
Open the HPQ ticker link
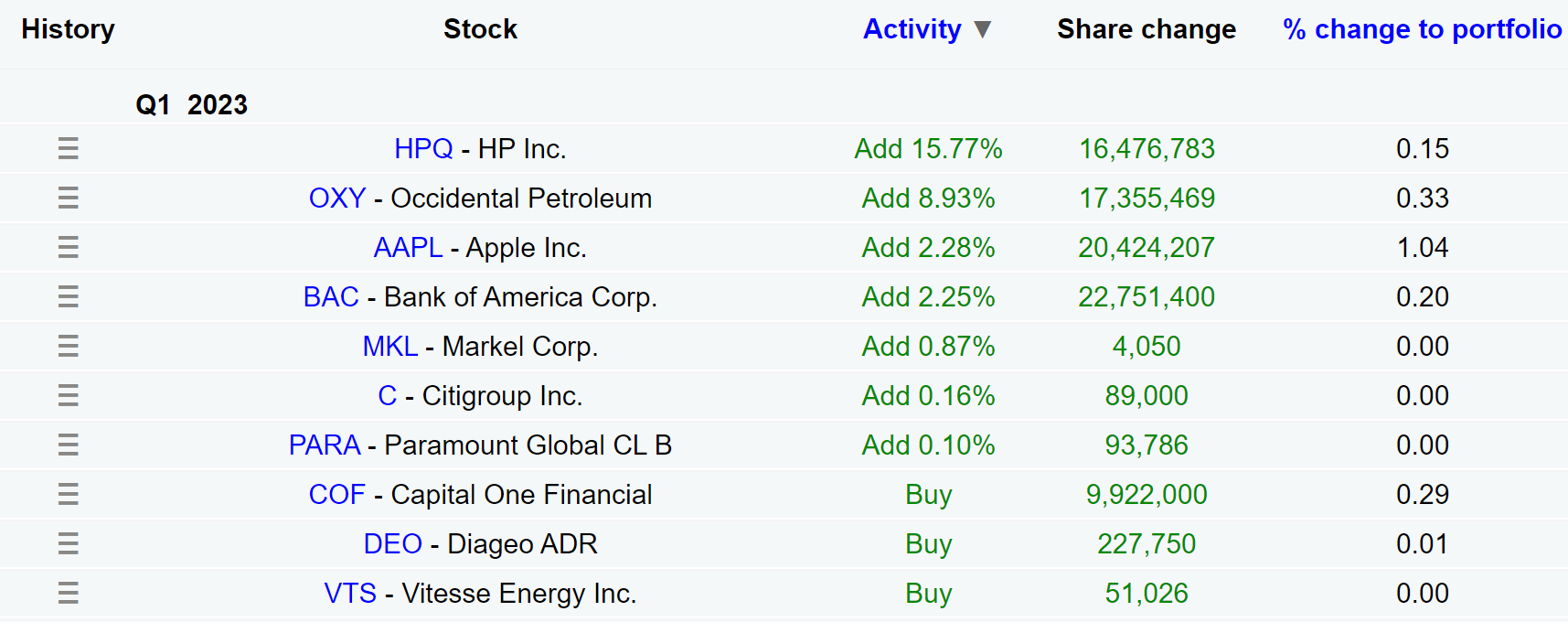pyautogui.click(x=423, y=148)
